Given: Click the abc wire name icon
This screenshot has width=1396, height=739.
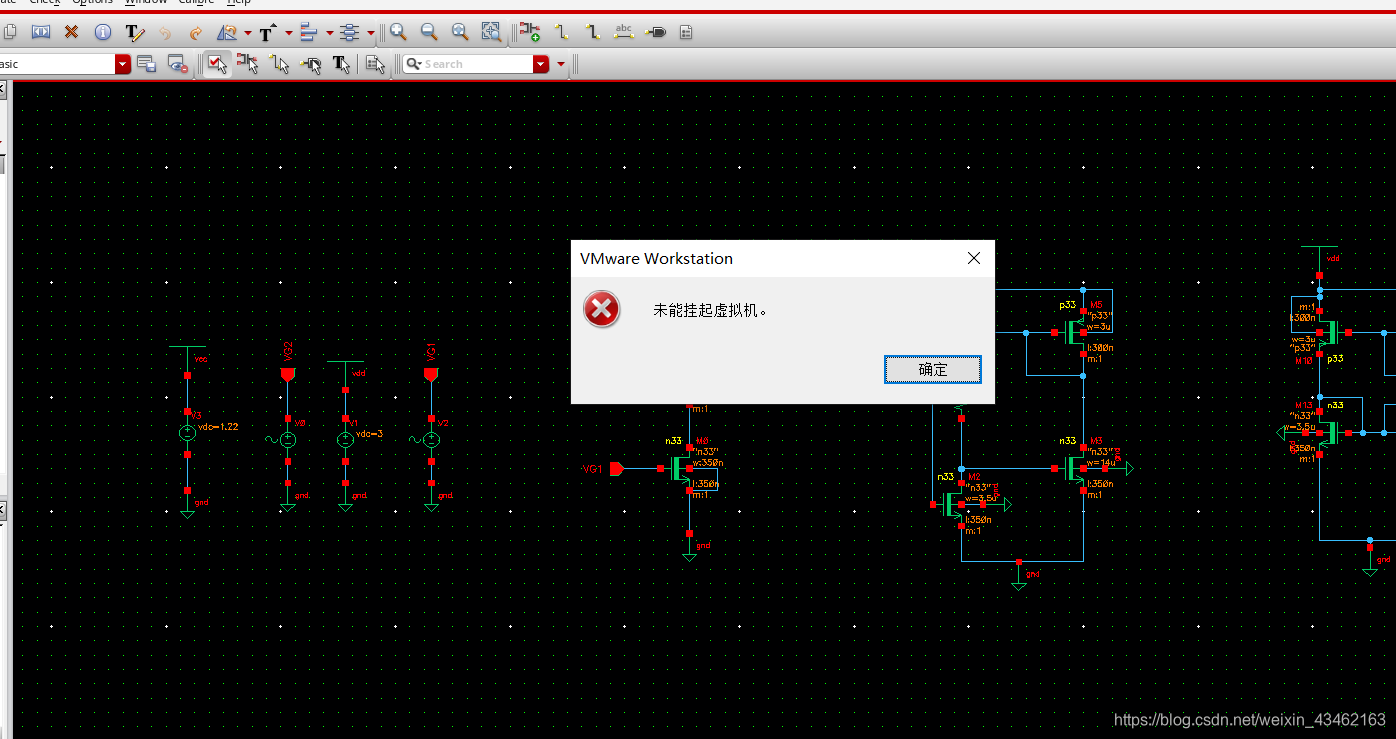Looking at the screenshot, I should point(624,32).
